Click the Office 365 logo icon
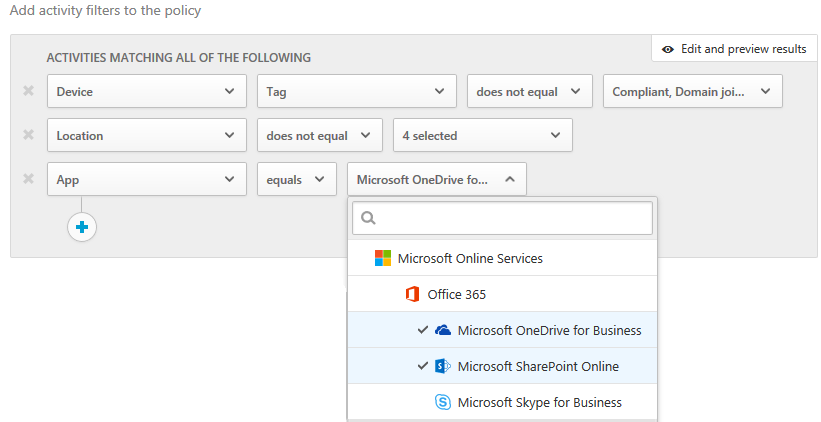Viewport: 821px width, 422px height. [413, 294]
